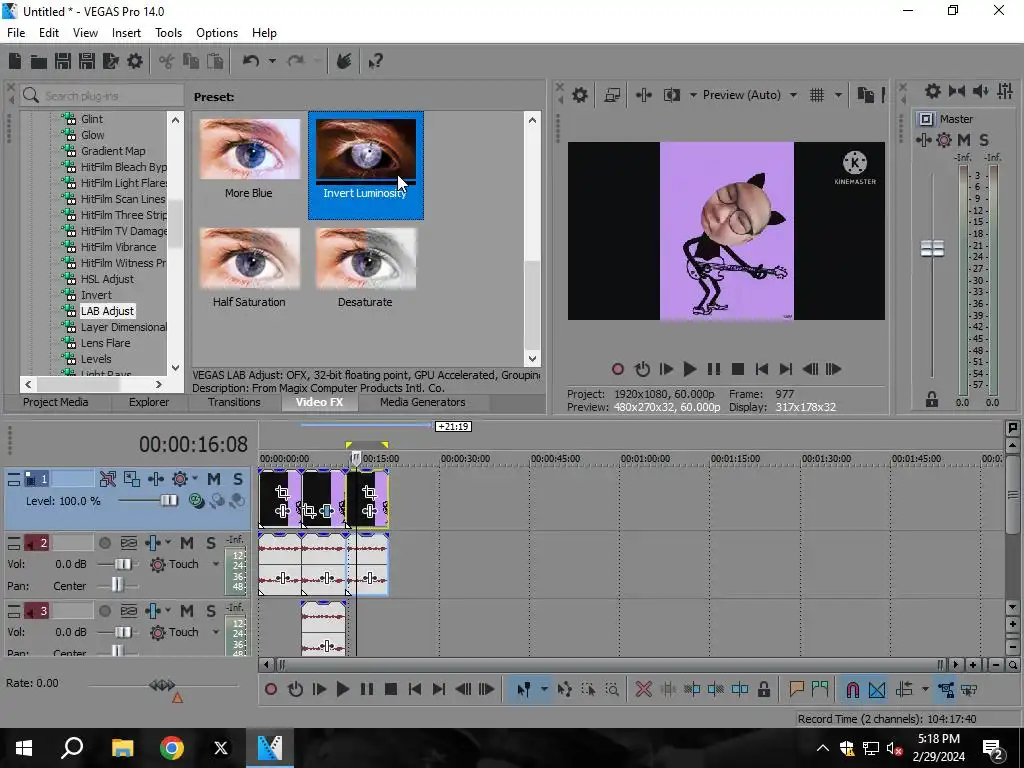Solo audio track 2
Image resolution: width=1024 pixels, height=768 pixels.
[211, 543]
